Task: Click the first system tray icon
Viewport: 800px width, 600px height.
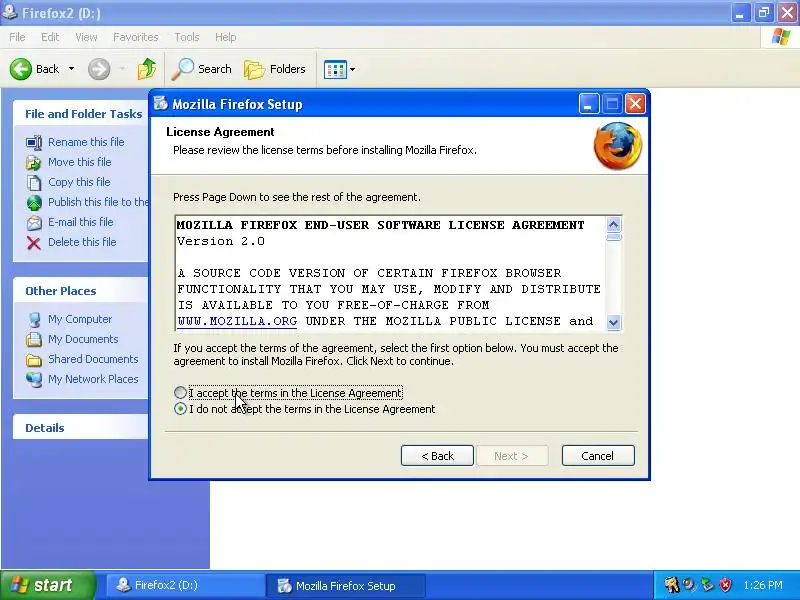Action: click(671, 585)
